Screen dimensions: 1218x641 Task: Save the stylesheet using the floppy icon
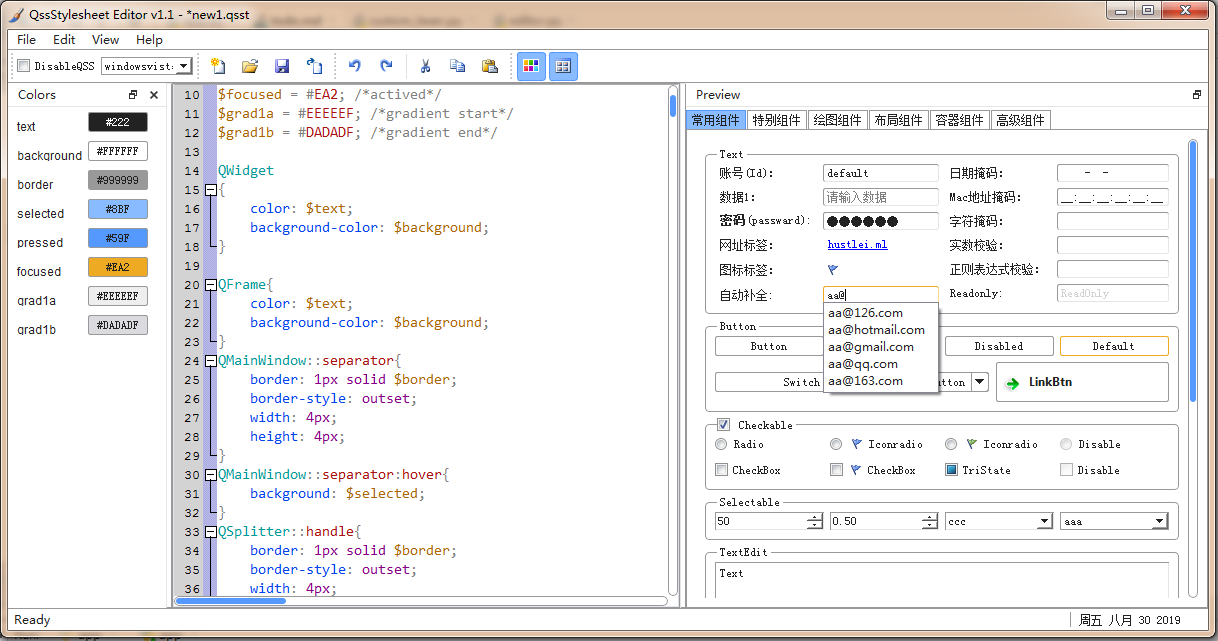pos(282,66)
